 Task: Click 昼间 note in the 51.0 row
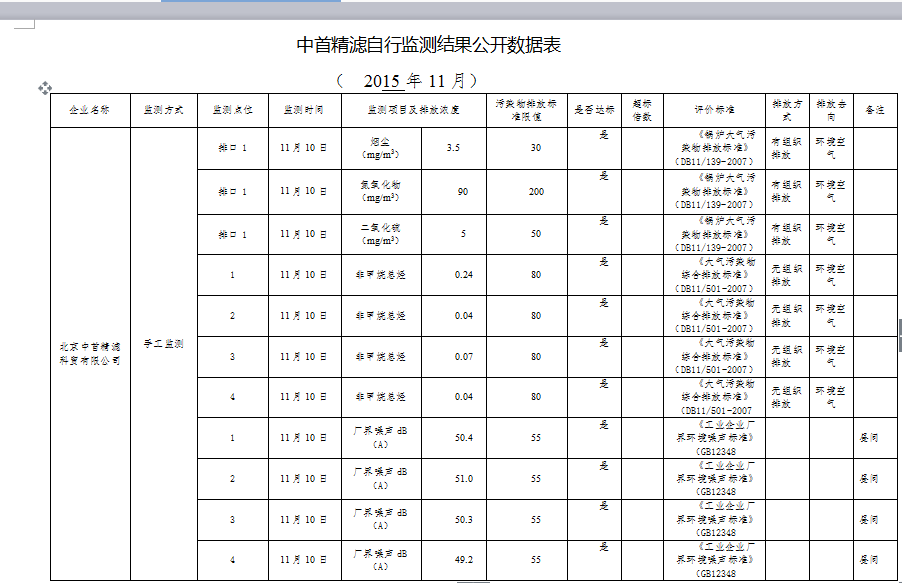869,479
